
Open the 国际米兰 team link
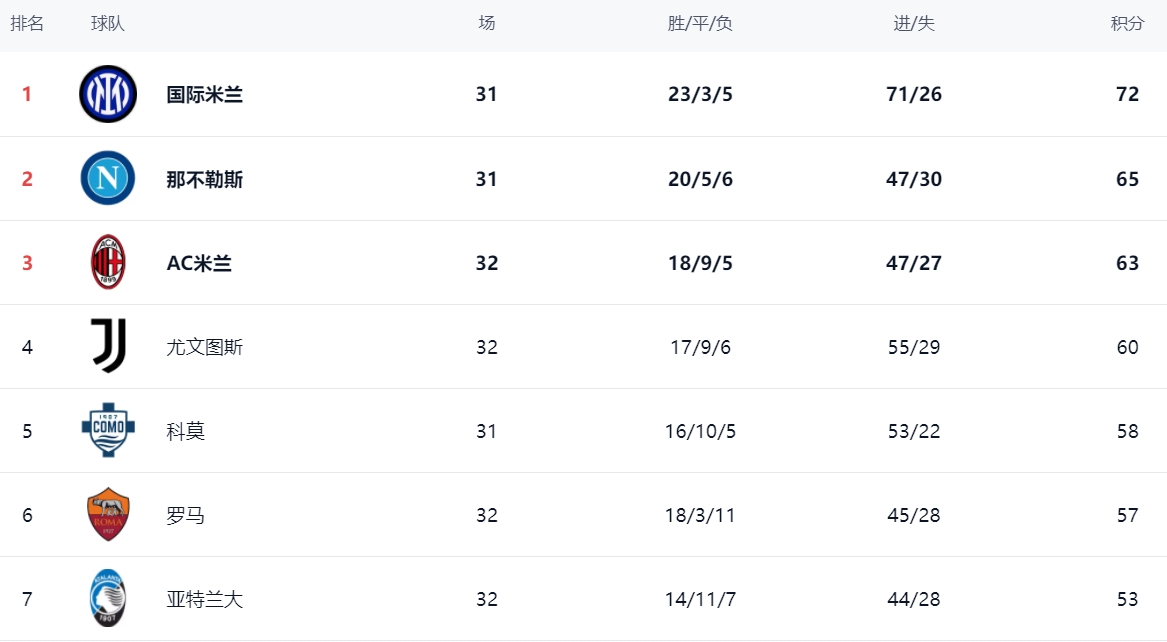click(205, 94)
